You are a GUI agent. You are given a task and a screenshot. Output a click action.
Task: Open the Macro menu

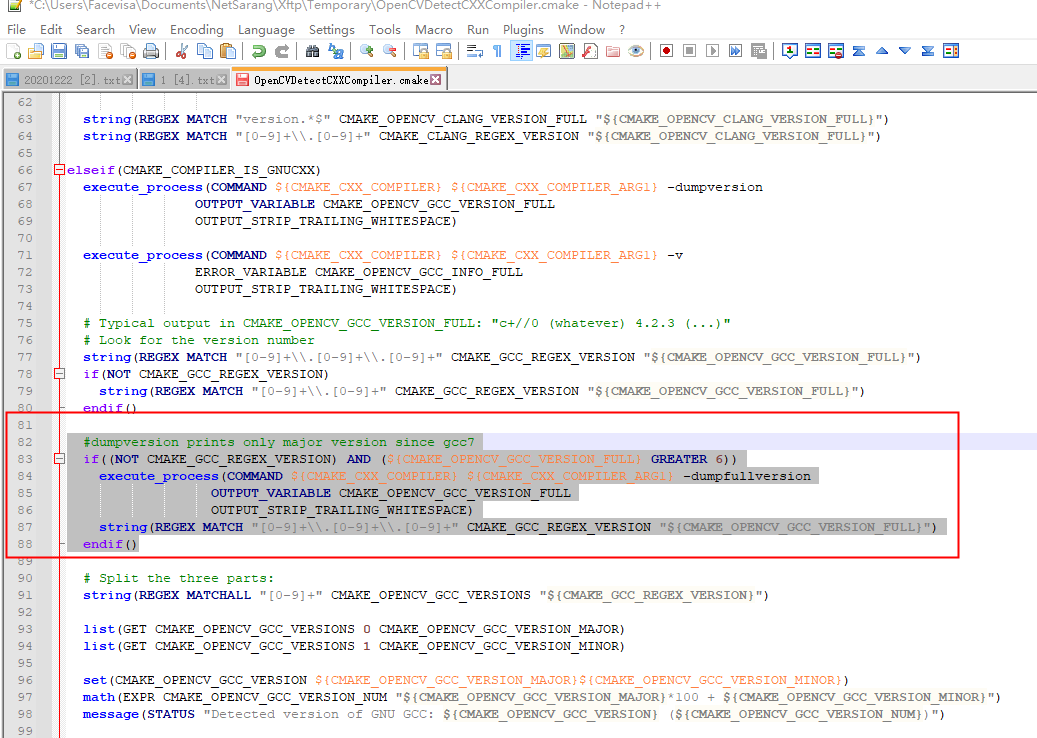(x=434, y=30)
